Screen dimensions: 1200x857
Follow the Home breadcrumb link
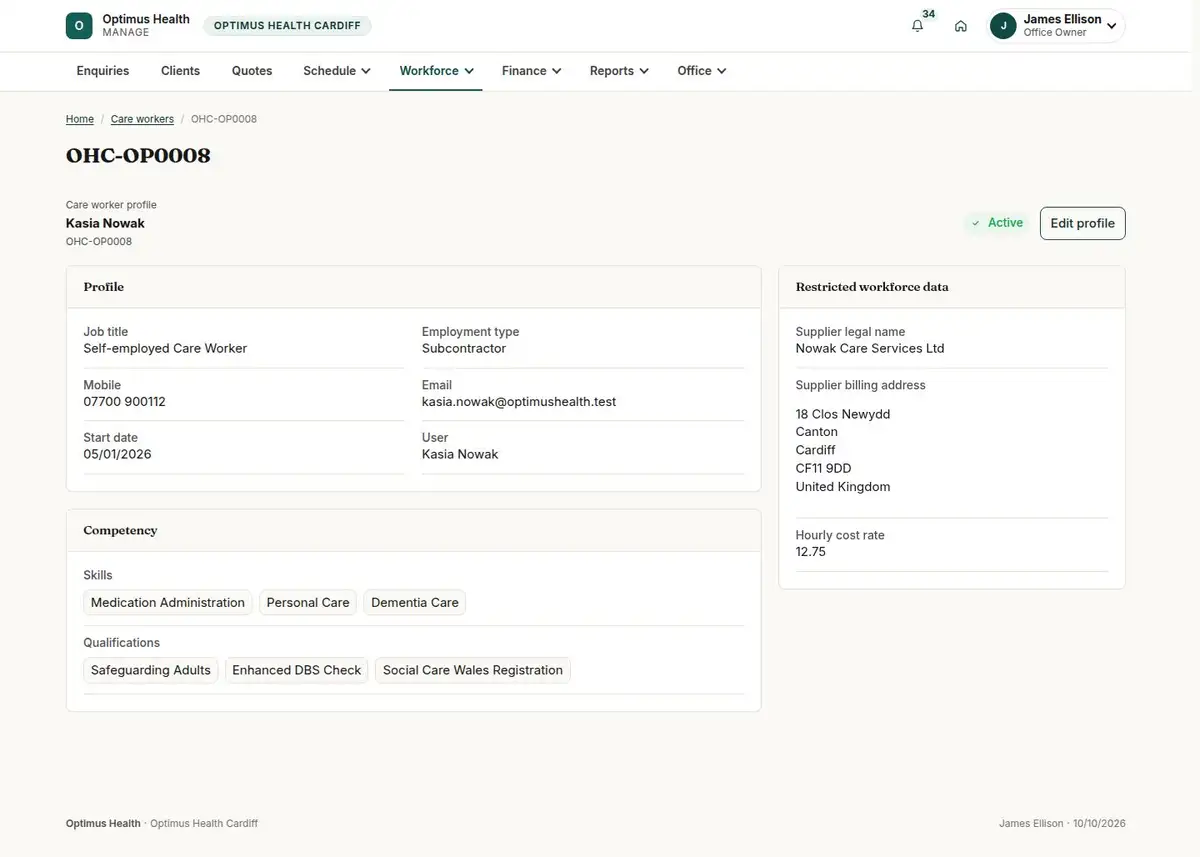coord(80,119)
